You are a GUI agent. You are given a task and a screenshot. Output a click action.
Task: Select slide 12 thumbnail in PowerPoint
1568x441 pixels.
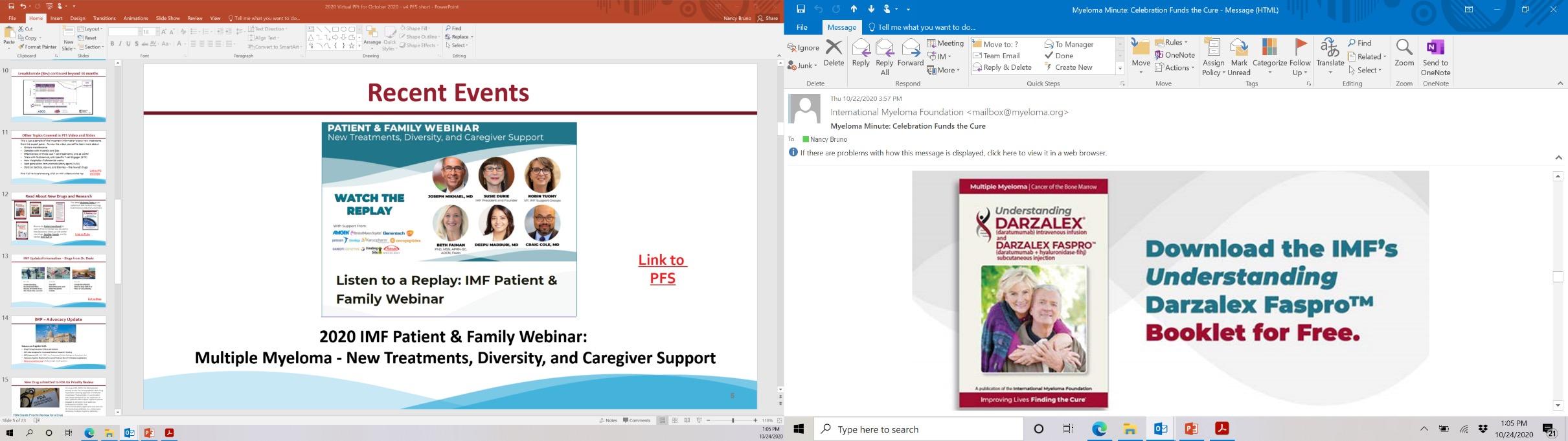(58, 219)
